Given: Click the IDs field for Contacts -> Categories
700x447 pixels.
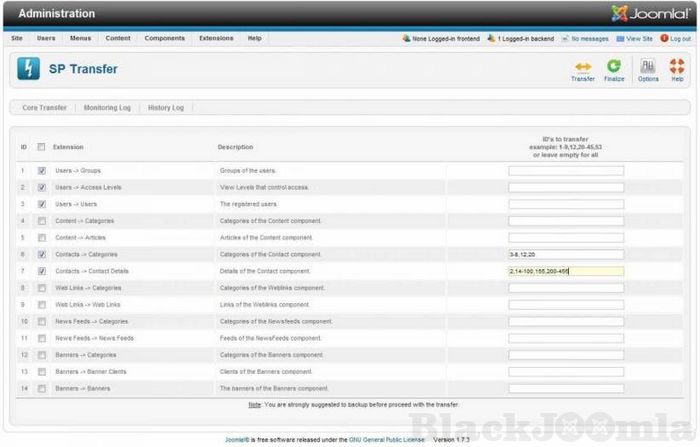Looking at the screenshot, I should tap(565, 254).
